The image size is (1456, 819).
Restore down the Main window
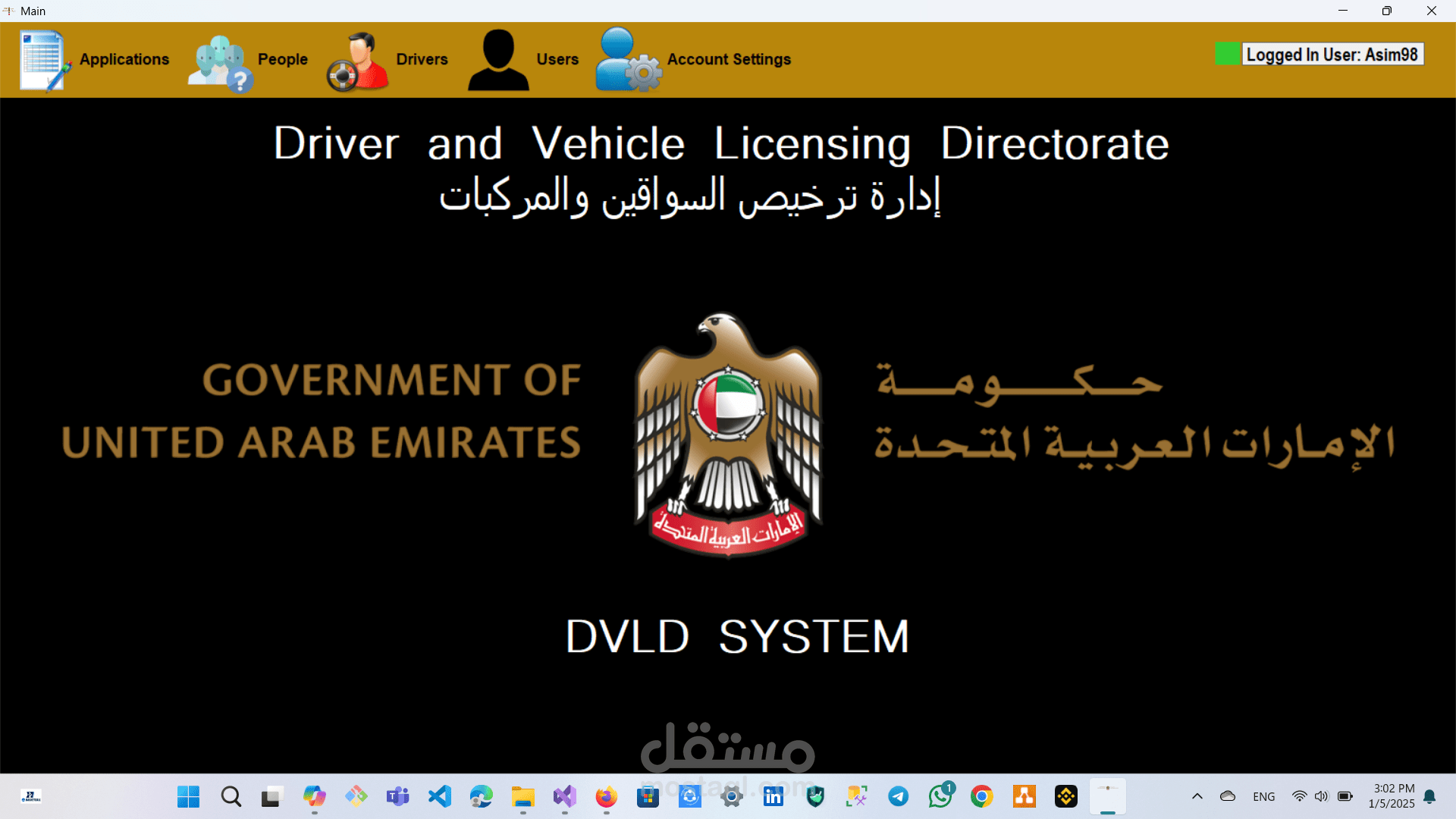click(x=1387, y=11)
